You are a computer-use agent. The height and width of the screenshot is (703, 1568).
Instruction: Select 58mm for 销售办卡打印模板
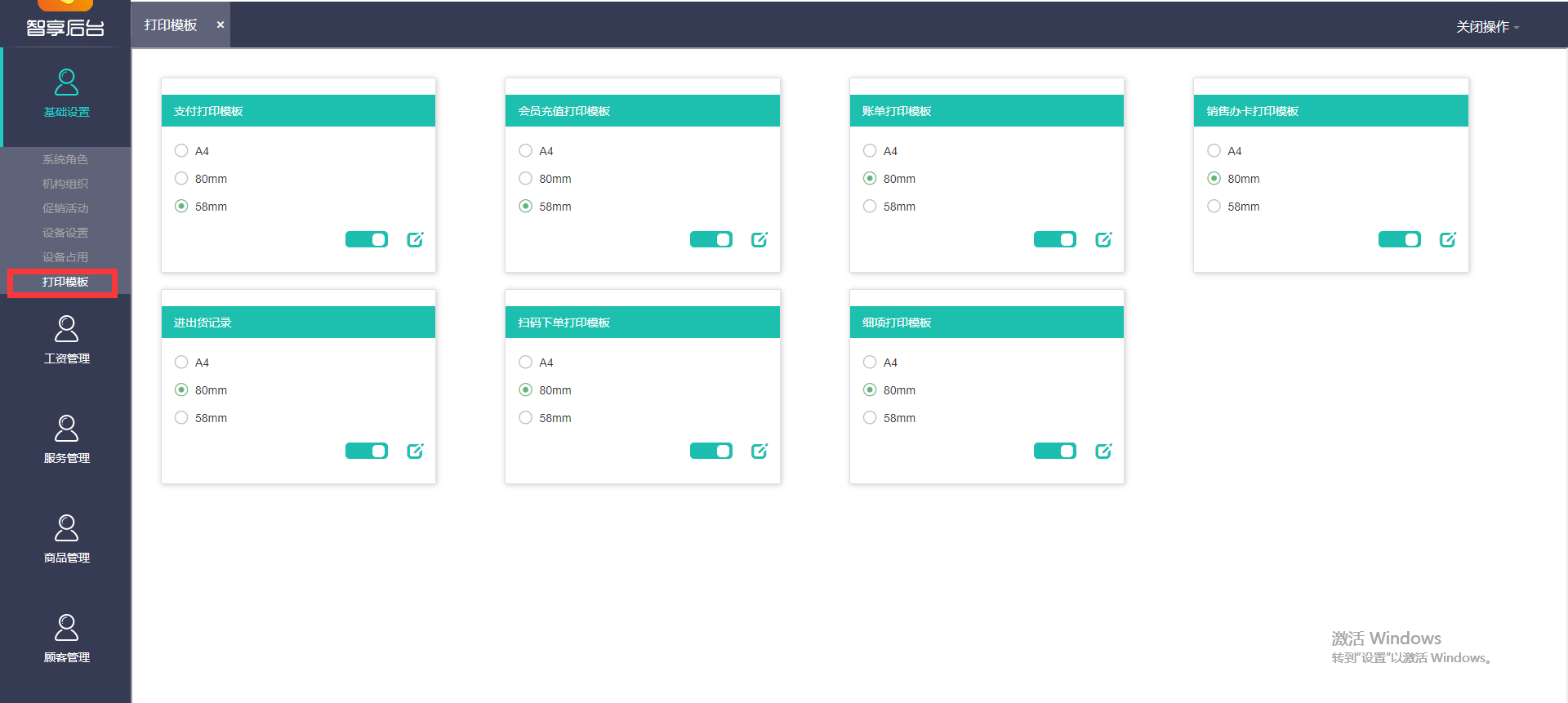coord(1214,207)
